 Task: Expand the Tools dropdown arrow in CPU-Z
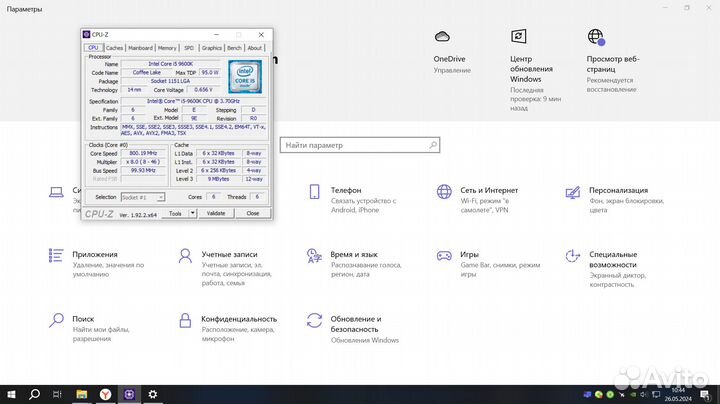tap(192, 213)
